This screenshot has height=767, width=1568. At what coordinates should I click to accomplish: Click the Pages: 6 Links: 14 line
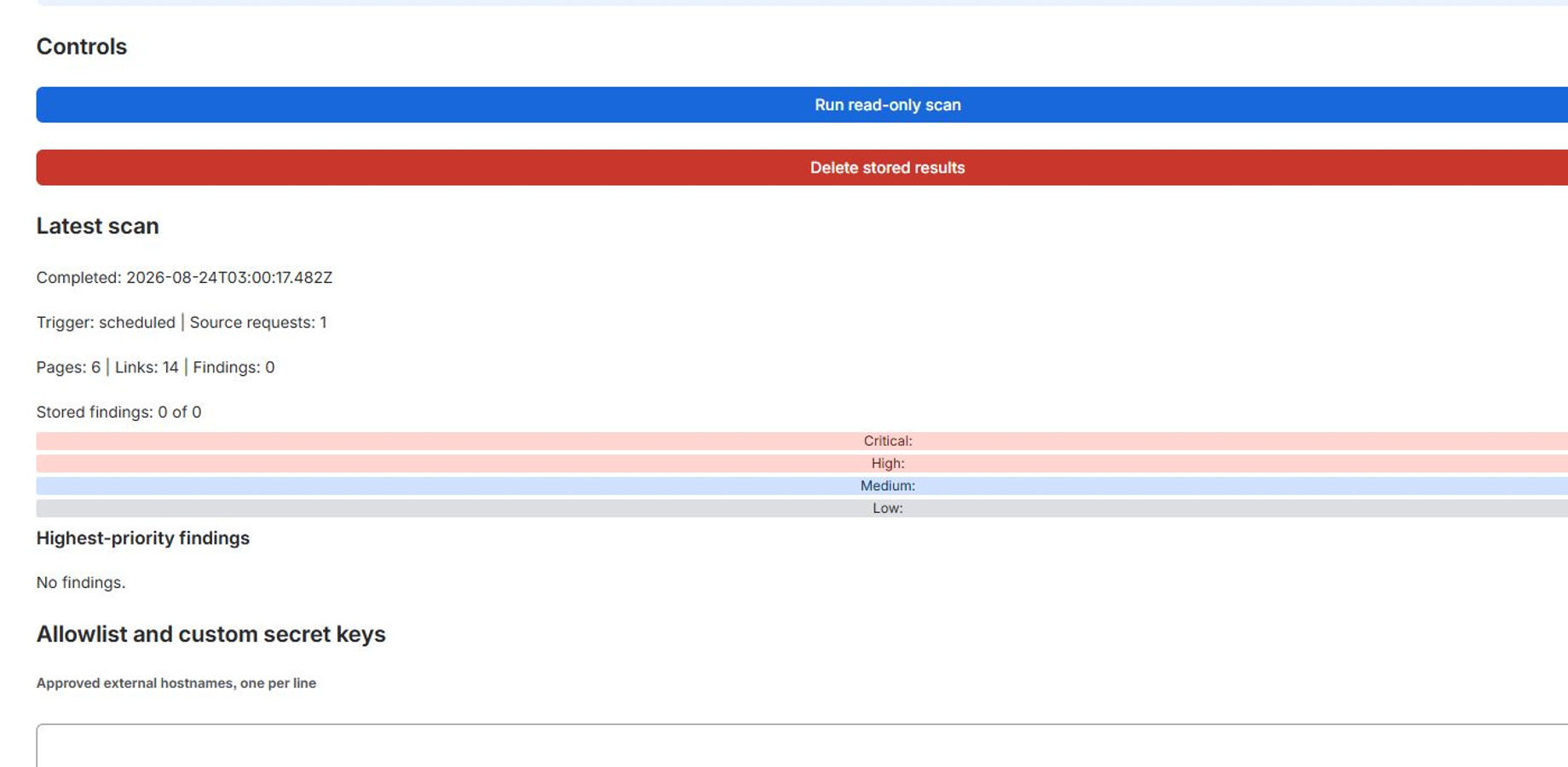pos(156,367)
